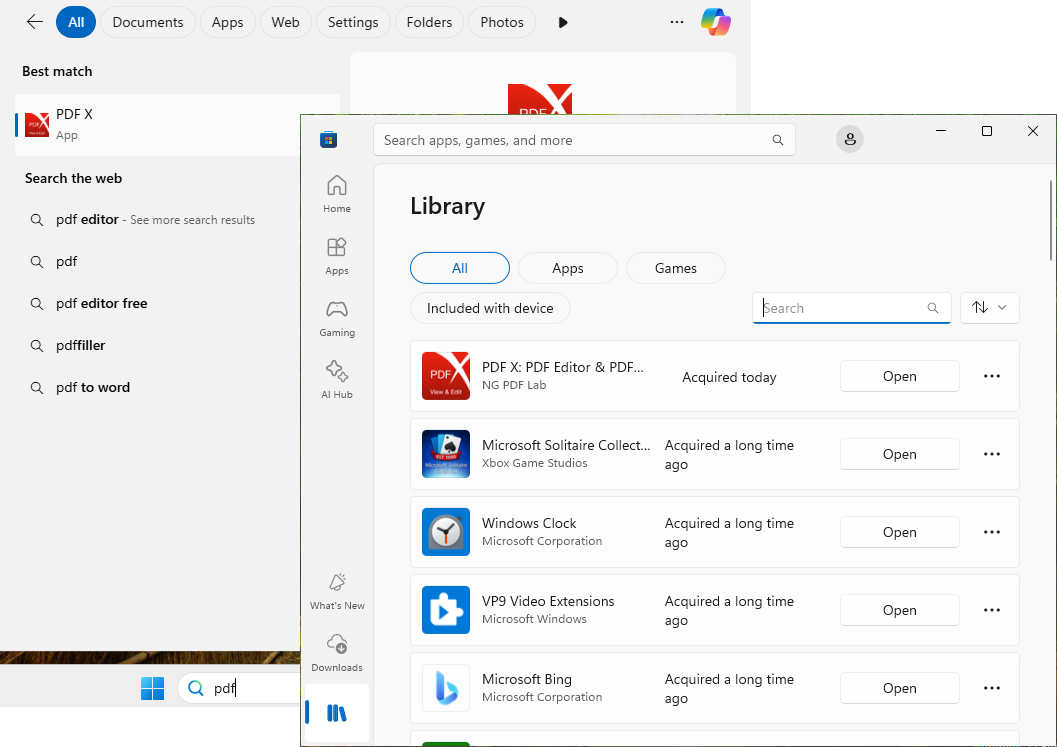Click 'Acquired today' text
Viewport: 1057px width, 747px height.
click(x=729, y=378)
